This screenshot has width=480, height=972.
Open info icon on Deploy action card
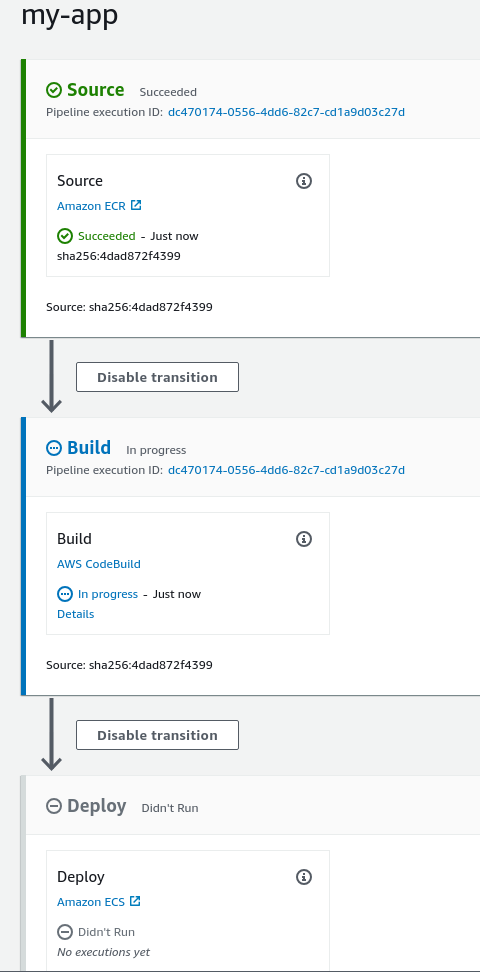click(304, 877)
